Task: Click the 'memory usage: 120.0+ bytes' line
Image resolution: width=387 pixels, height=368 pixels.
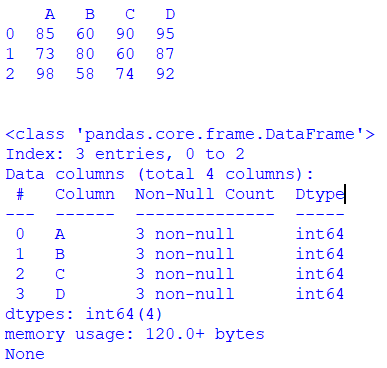Action: tap(135, 334)
